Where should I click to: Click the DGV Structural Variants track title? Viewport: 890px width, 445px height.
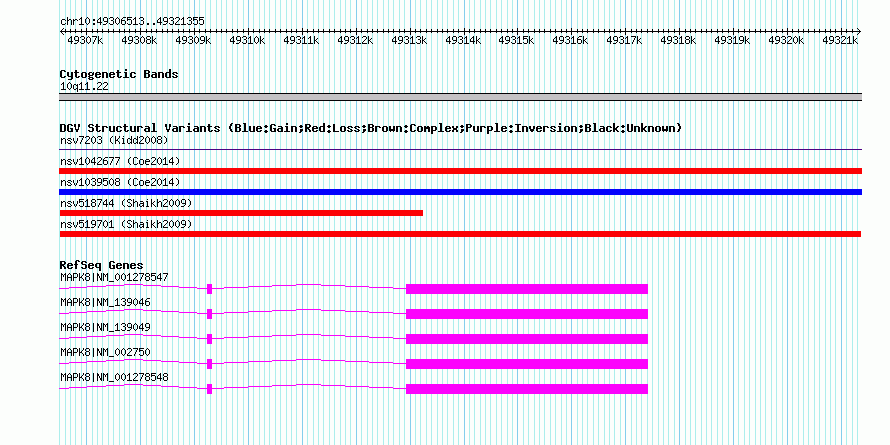pos(370,128)
